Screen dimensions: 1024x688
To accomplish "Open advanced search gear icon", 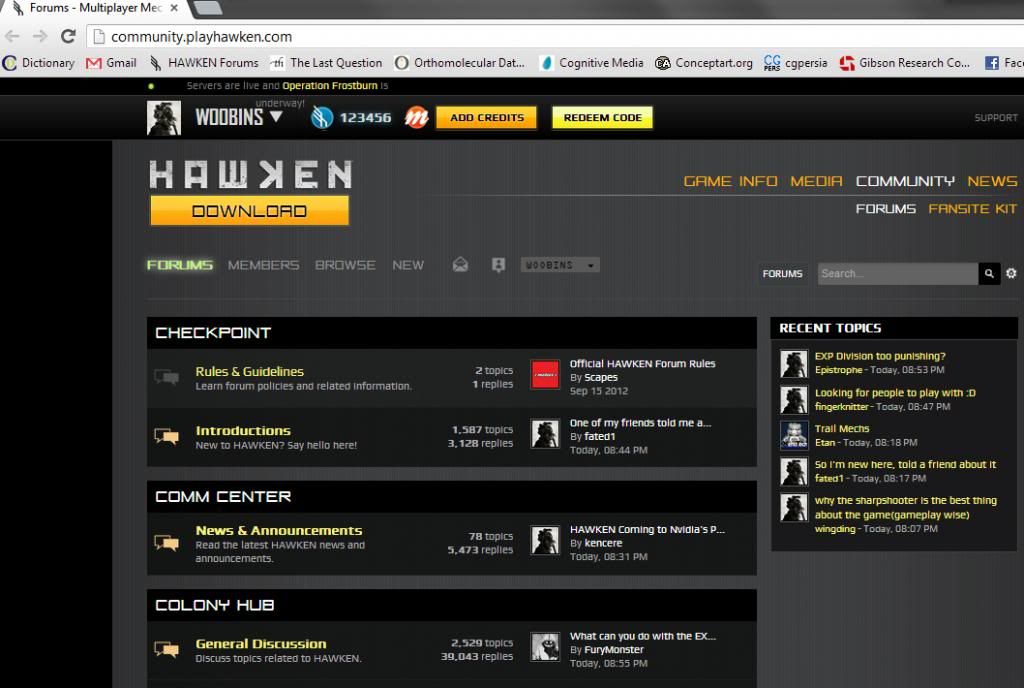I will tap(1011, 274).
